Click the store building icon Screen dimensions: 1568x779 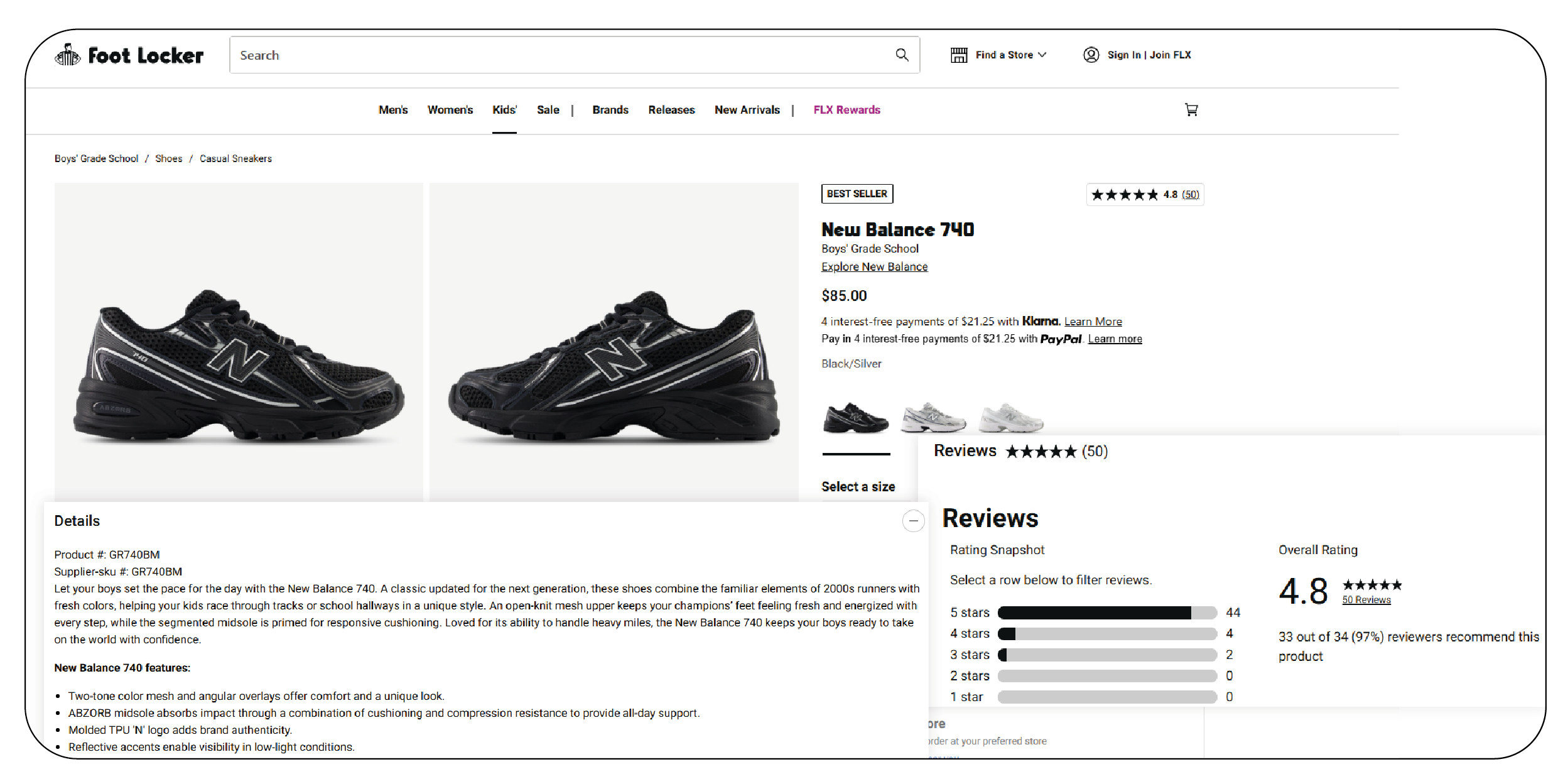959,55
